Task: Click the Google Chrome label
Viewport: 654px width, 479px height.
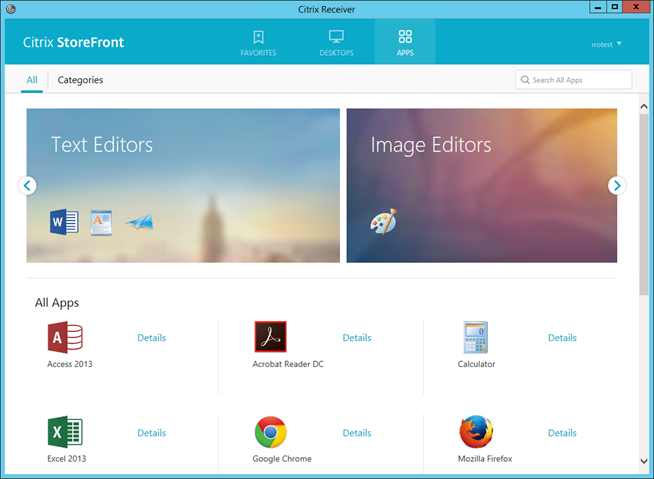Action: (282, 459)
